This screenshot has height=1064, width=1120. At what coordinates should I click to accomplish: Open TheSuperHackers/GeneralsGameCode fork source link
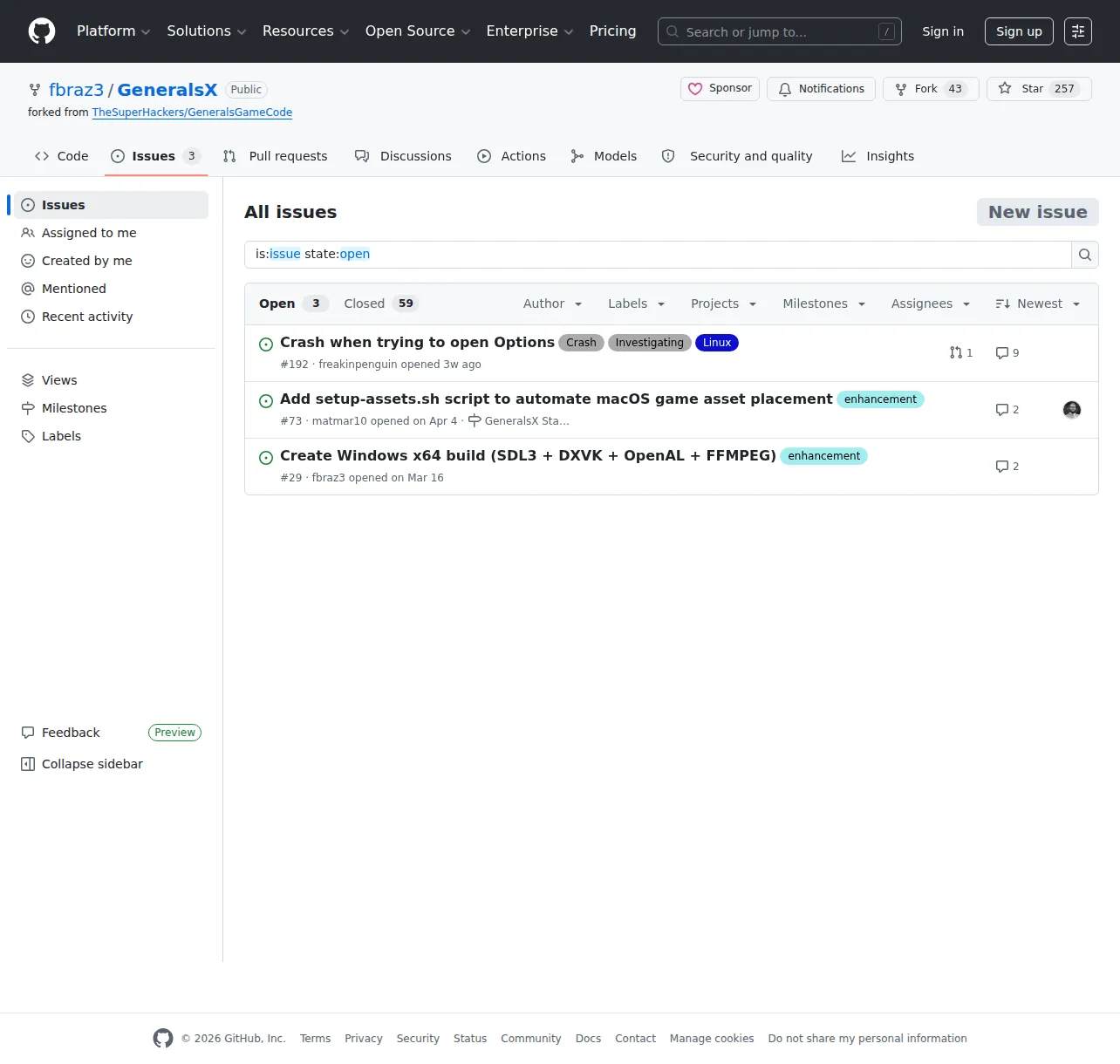coord(192,113)
